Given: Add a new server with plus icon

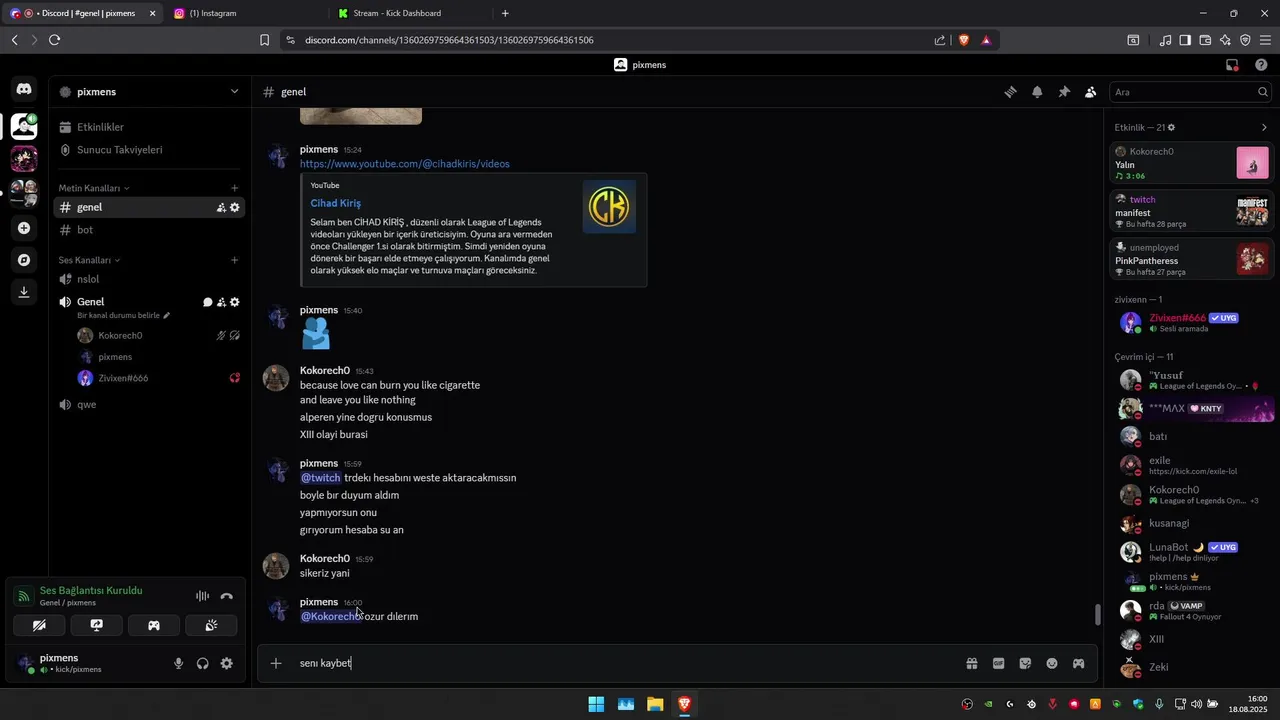Looking at the screenshot, I should tap(24, 228).
